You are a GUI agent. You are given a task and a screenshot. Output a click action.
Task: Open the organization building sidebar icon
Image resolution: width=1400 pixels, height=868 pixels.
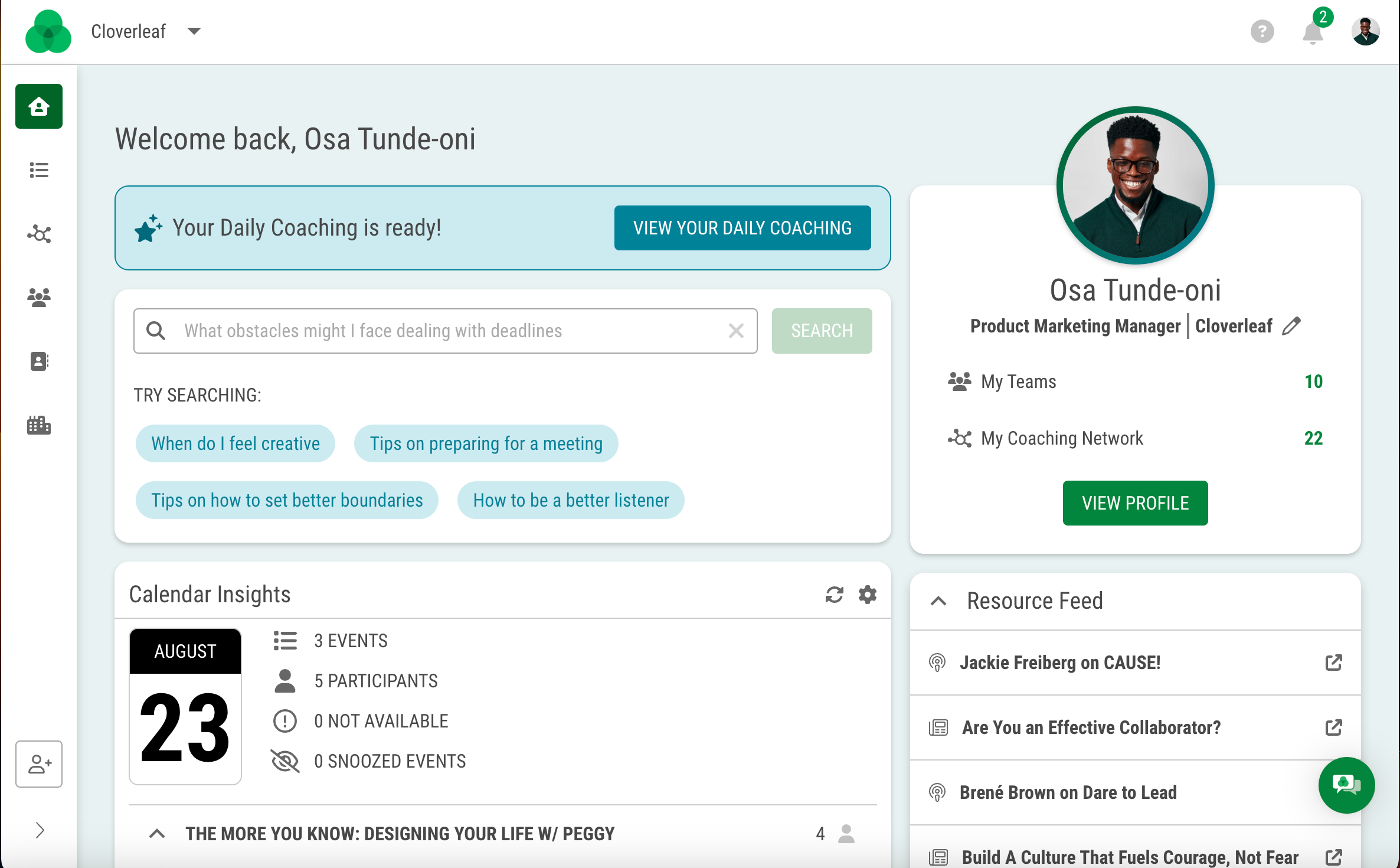[x=39, y=425]
